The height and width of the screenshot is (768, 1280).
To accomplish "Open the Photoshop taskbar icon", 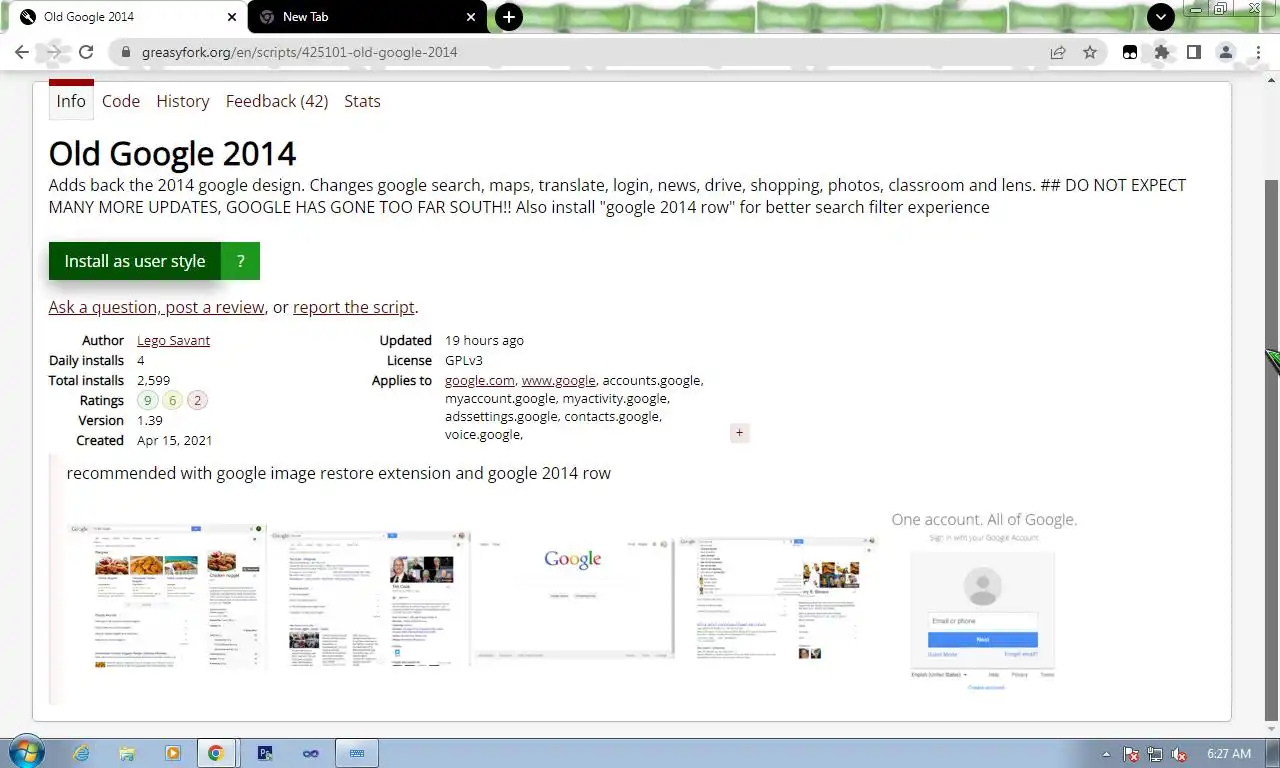I will tap(265, 754).
